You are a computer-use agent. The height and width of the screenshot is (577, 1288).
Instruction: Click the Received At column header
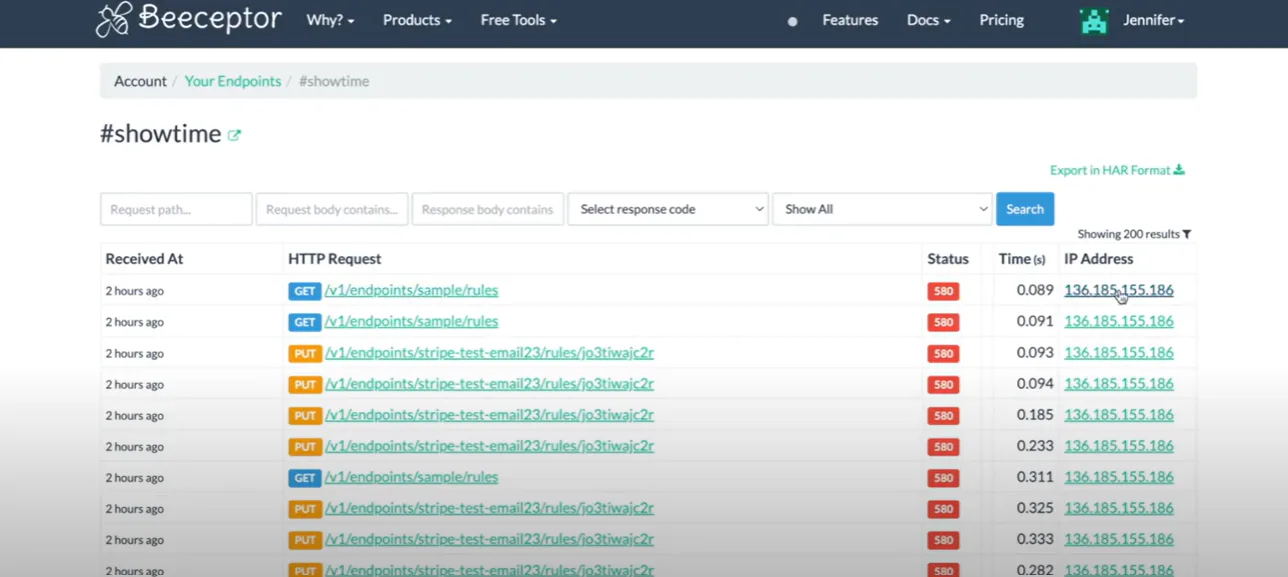click(x=144, y=259)
